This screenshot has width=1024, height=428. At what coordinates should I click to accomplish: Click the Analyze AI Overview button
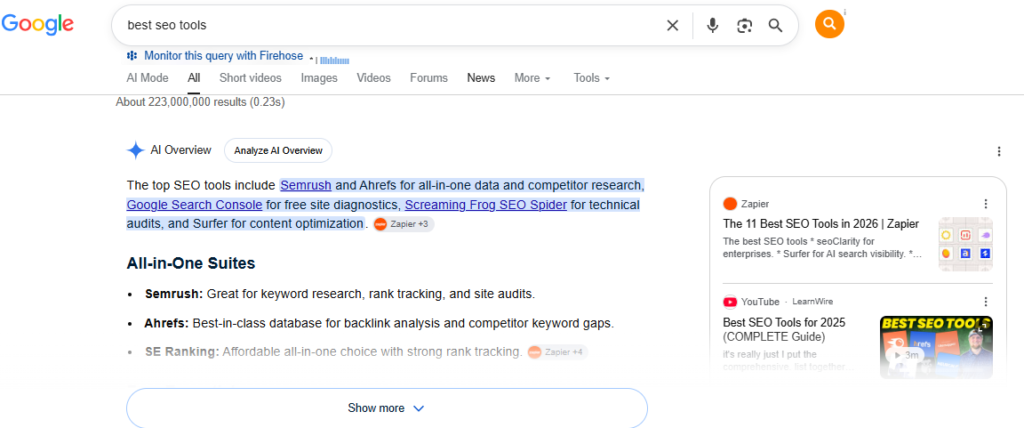(x=278, y=150)
